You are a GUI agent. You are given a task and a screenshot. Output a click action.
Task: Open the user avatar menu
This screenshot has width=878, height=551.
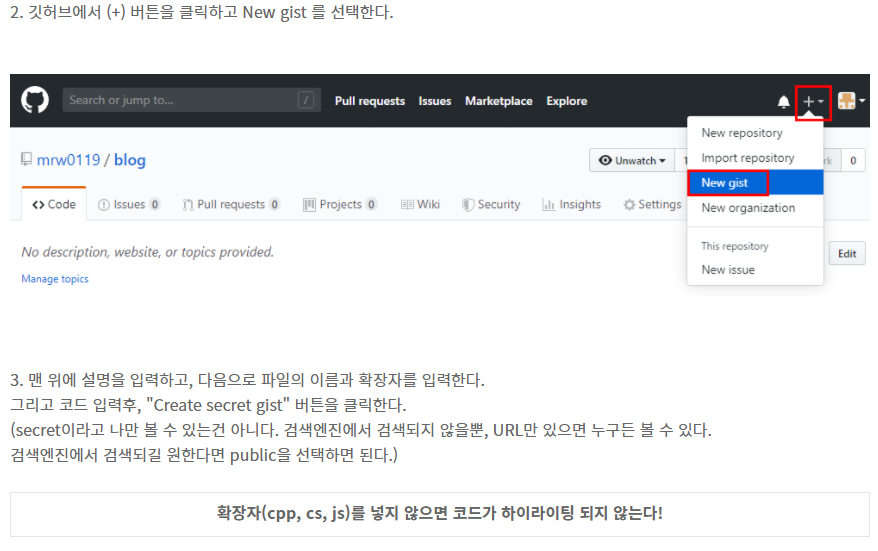[851, 101]
